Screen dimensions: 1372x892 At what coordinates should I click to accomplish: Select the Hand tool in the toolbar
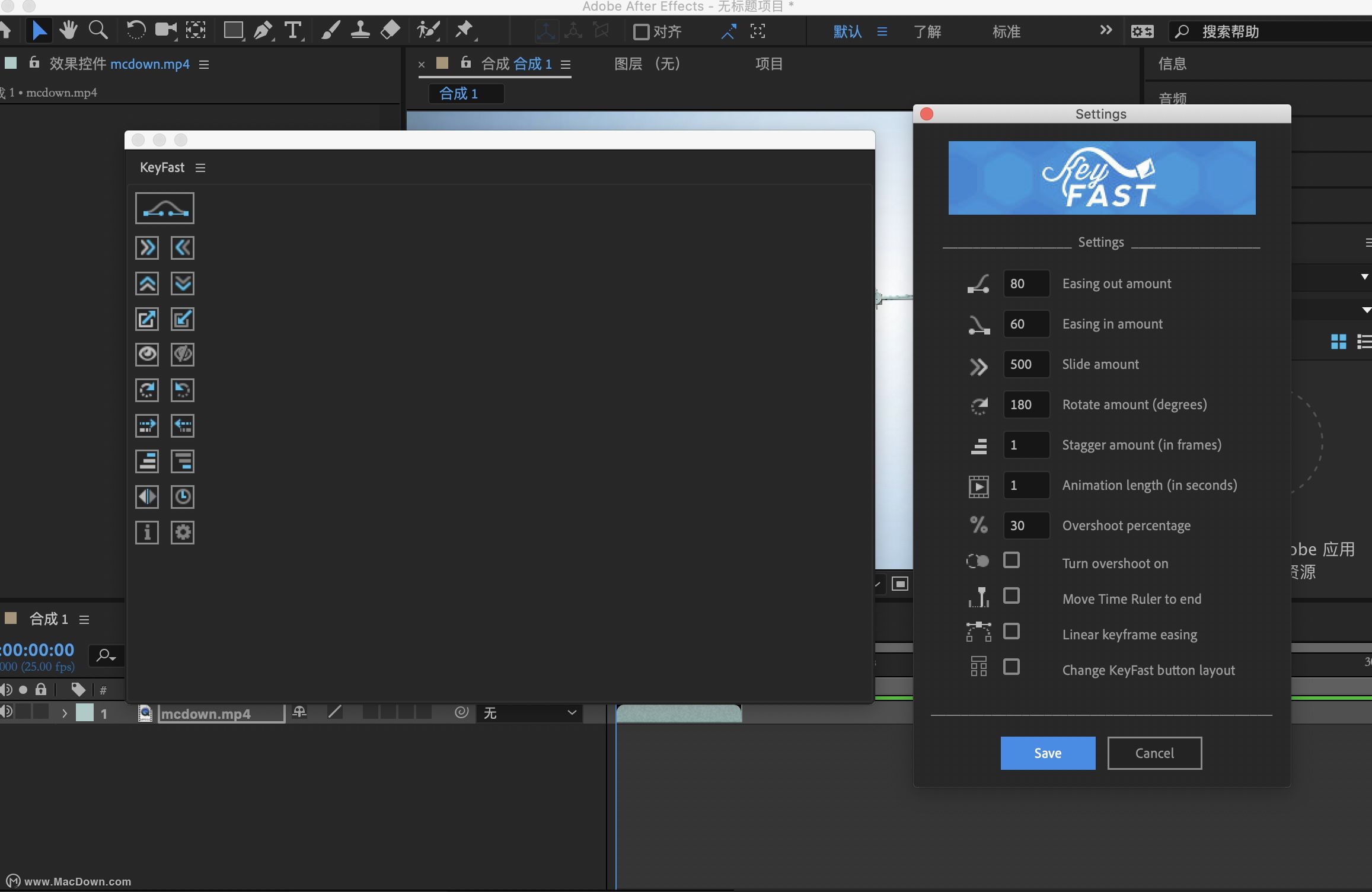tap(69, 30)
